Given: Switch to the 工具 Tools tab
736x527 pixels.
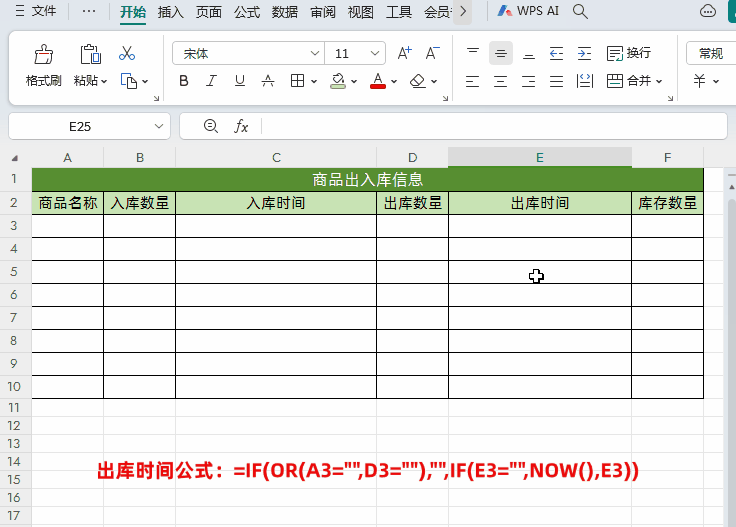Looking at the screenshot, I should pyautogui.click(x=399, y=12).
